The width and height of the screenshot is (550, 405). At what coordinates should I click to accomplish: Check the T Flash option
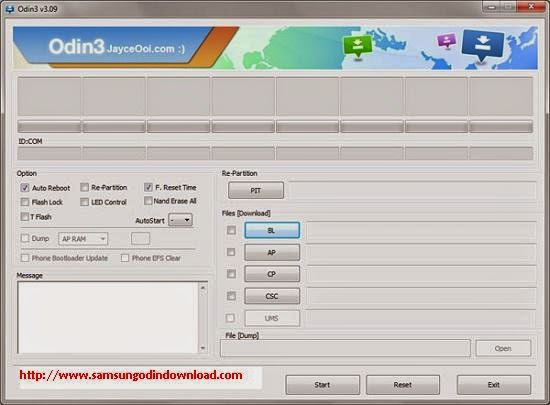[25, 217]
